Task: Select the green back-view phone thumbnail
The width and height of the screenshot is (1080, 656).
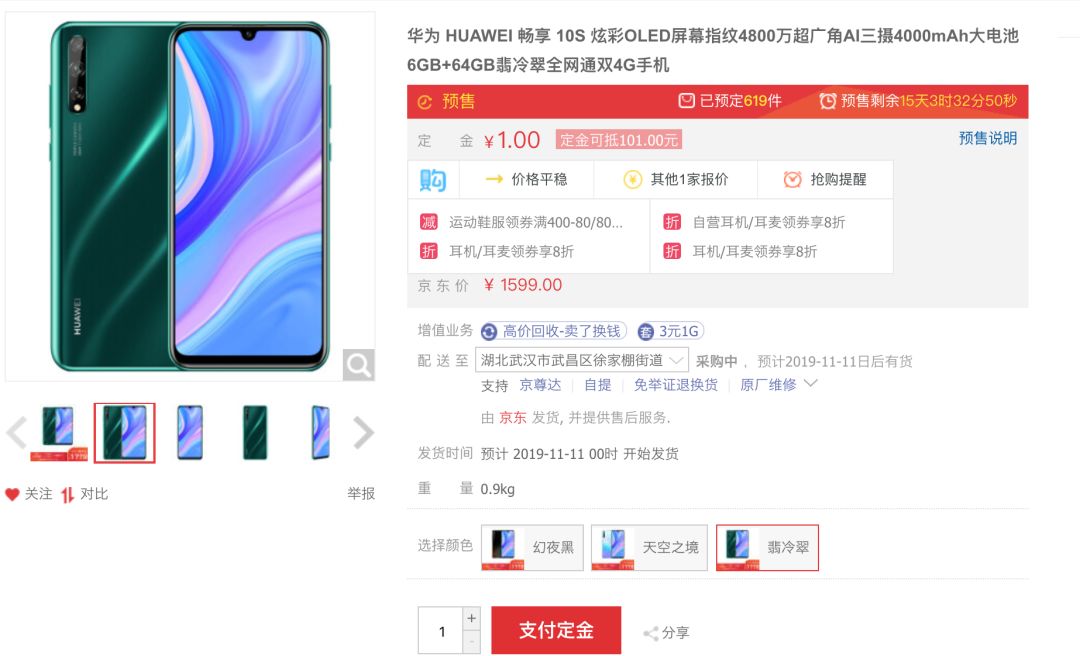Action: coord(256,433)
